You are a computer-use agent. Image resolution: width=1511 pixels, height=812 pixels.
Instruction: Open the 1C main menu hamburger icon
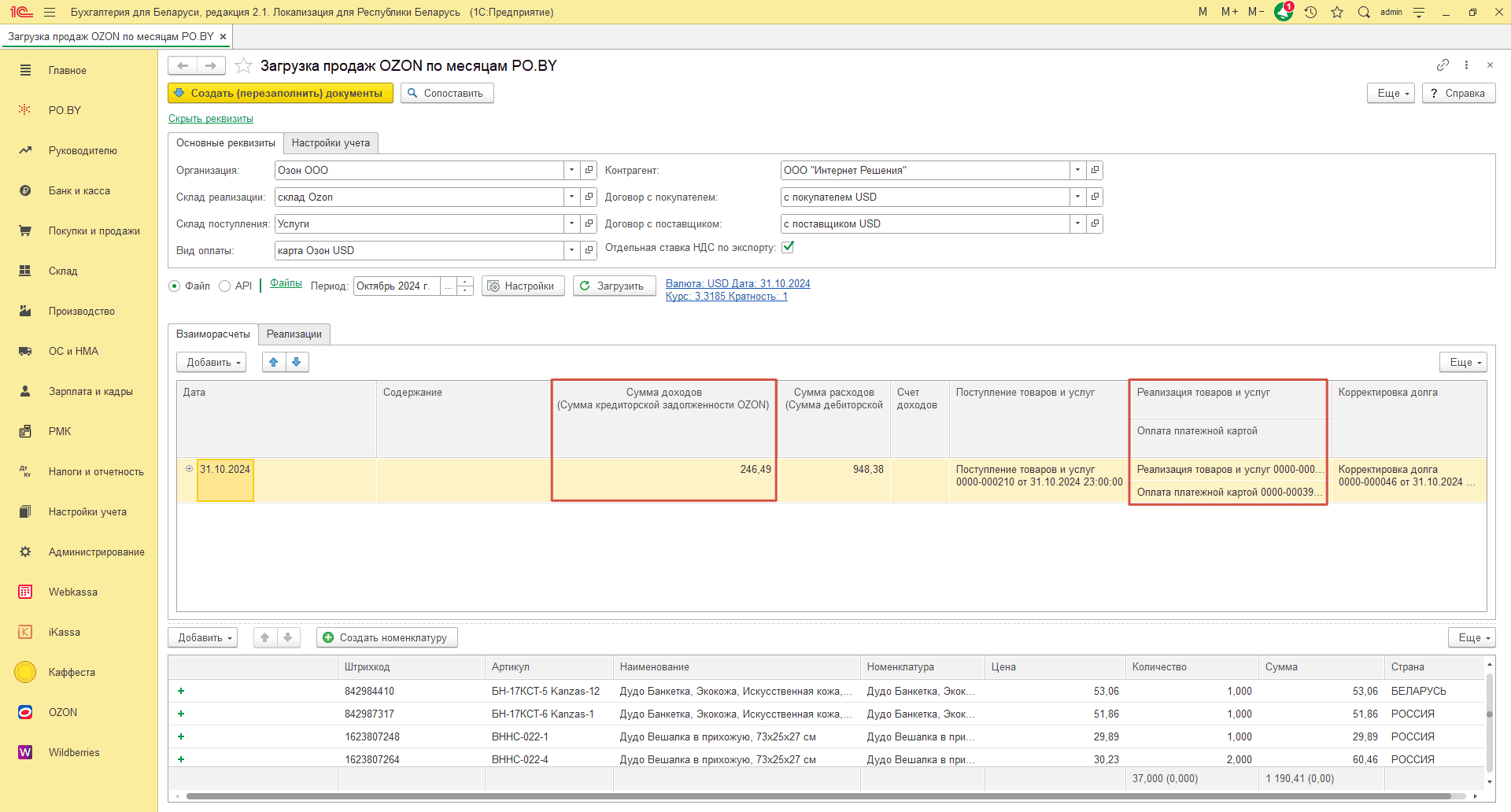(x=50, y=12)
